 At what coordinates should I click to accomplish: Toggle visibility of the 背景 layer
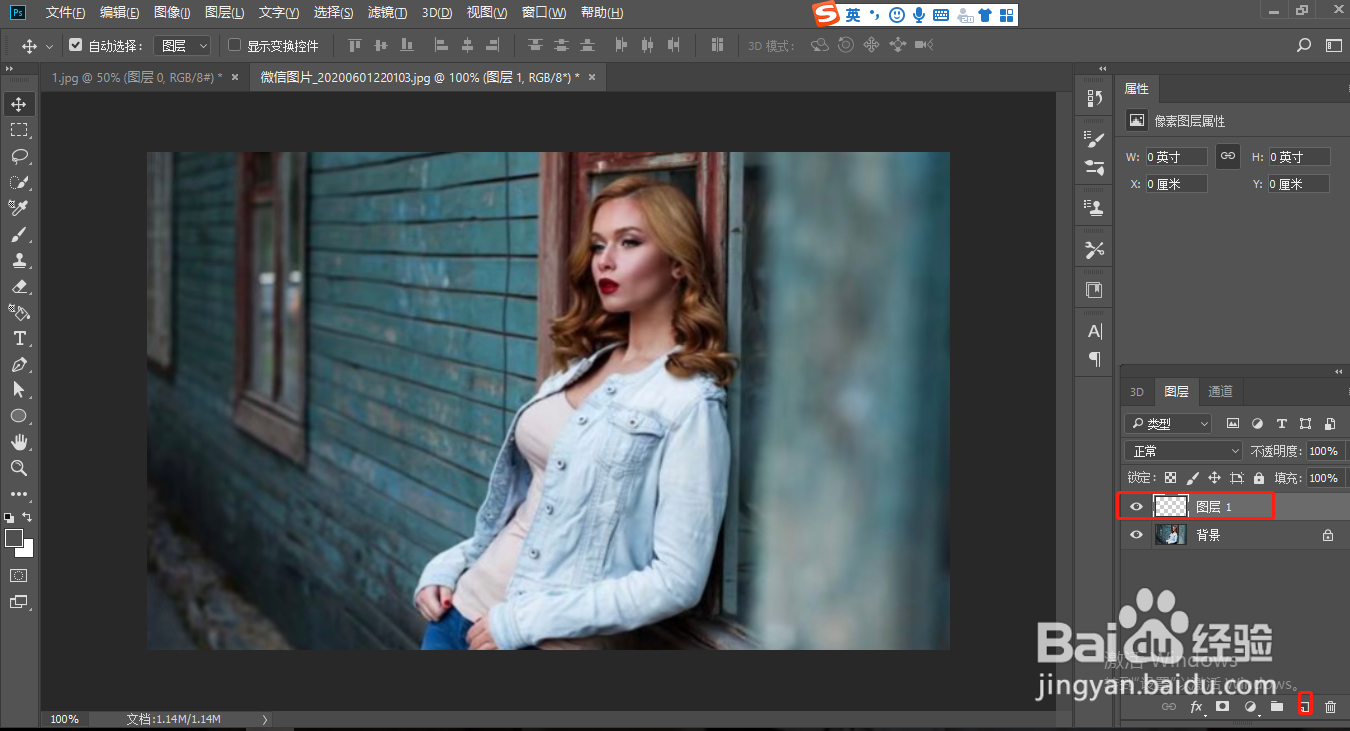point(1135,535)
